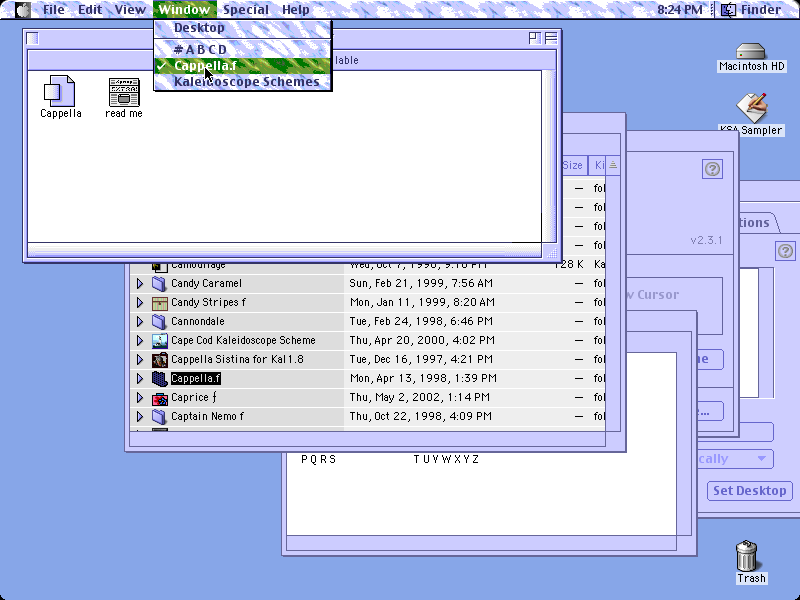This screenshot has width=800, height=600.
Task: Click the T U V W X Y Z label
Action: point(446,459)
